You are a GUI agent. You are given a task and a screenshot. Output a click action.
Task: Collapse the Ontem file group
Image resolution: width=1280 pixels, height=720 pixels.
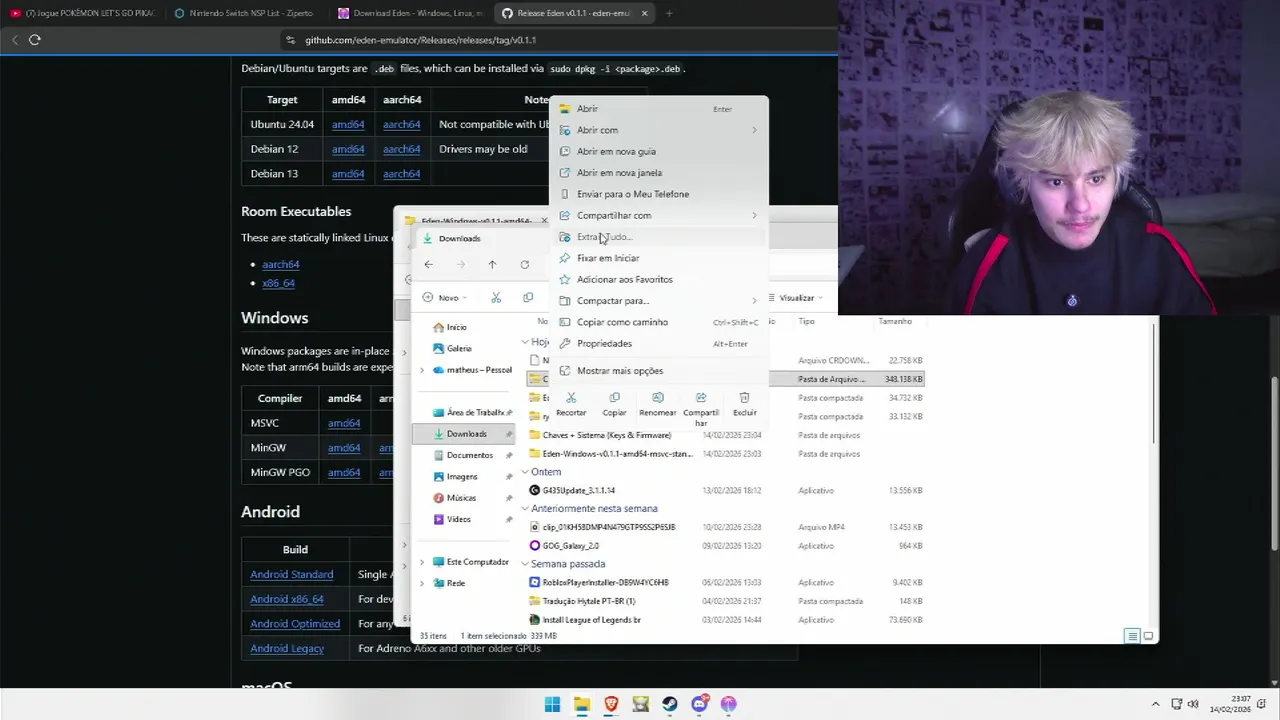coord(525,472)
